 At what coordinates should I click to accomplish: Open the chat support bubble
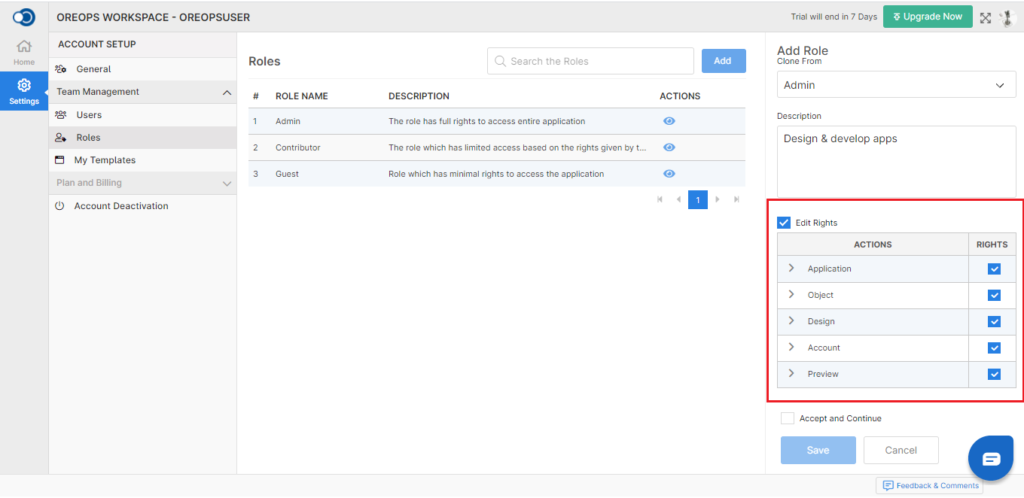pyautogui.click(x=991, y=459)
